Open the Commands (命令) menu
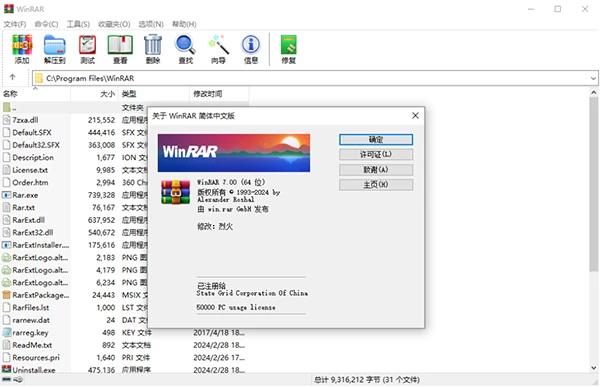This screenshot has width=600, height=387. click(46, 24)
